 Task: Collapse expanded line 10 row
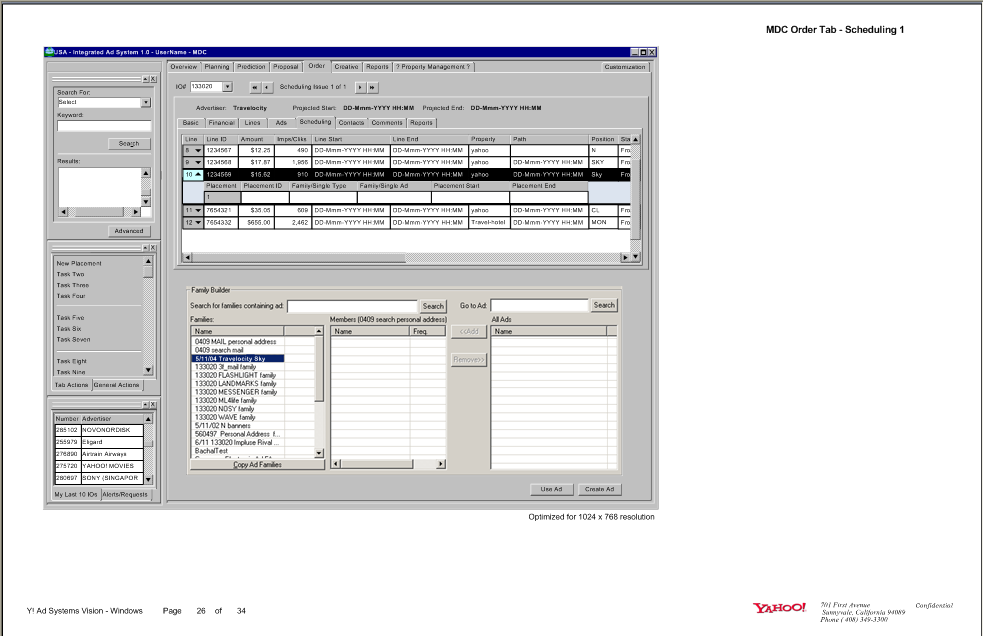[x=198, y=174]
